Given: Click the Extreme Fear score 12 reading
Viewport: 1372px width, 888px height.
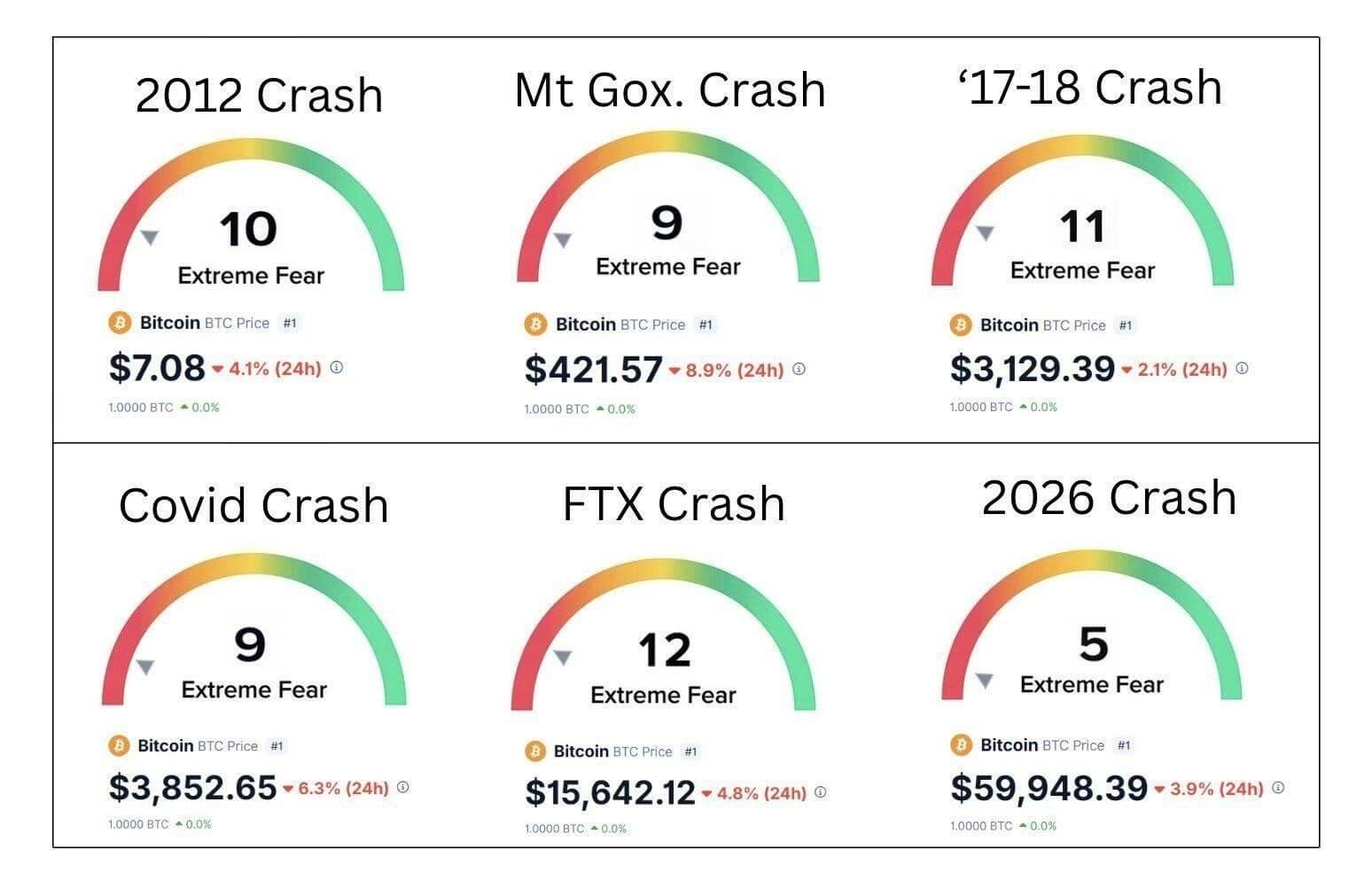Looking at the screenshot, I should [x=664, y=651].
